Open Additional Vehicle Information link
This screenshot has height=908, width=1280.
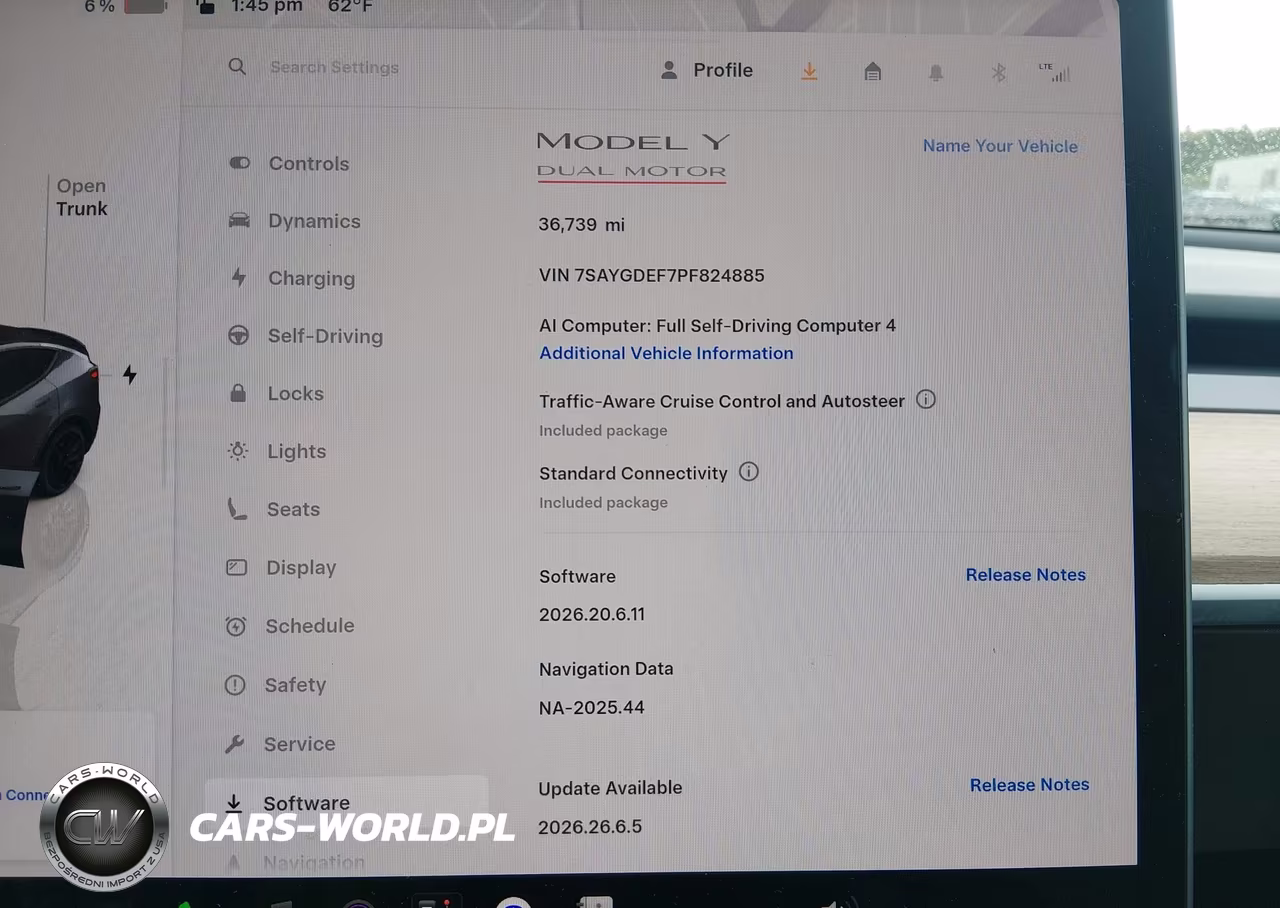point(666,353)
